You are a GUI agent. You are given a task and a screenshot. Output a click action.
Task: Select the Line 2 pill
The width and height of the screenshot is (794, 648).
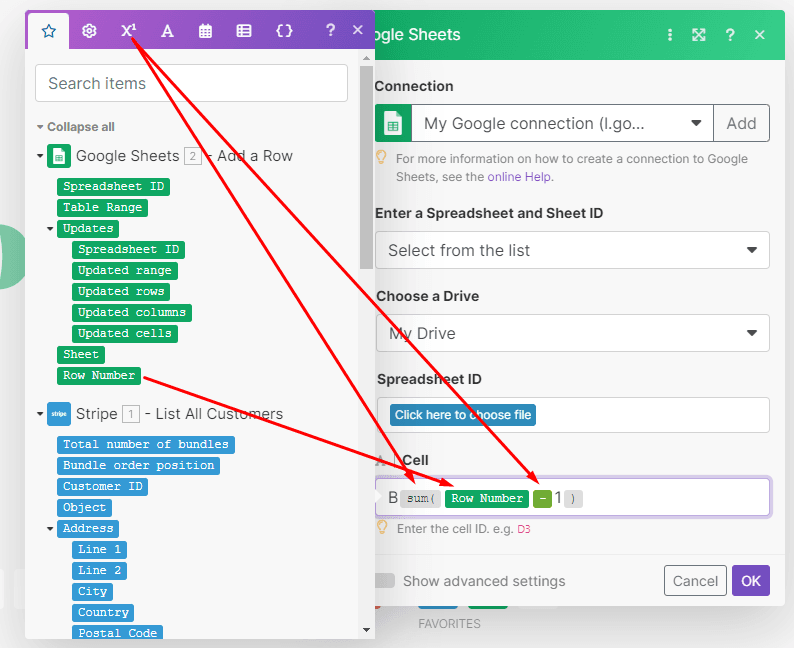(x=99, y=571)
